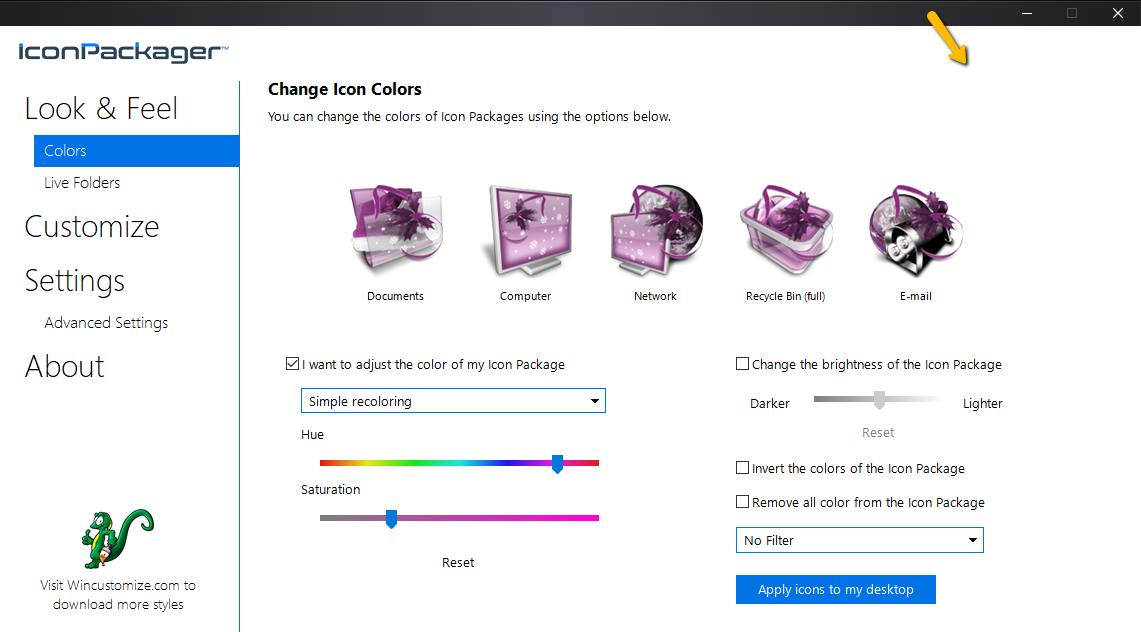Click the E-mail preview icon
1141x632 pixels.
tap(915, 230)
